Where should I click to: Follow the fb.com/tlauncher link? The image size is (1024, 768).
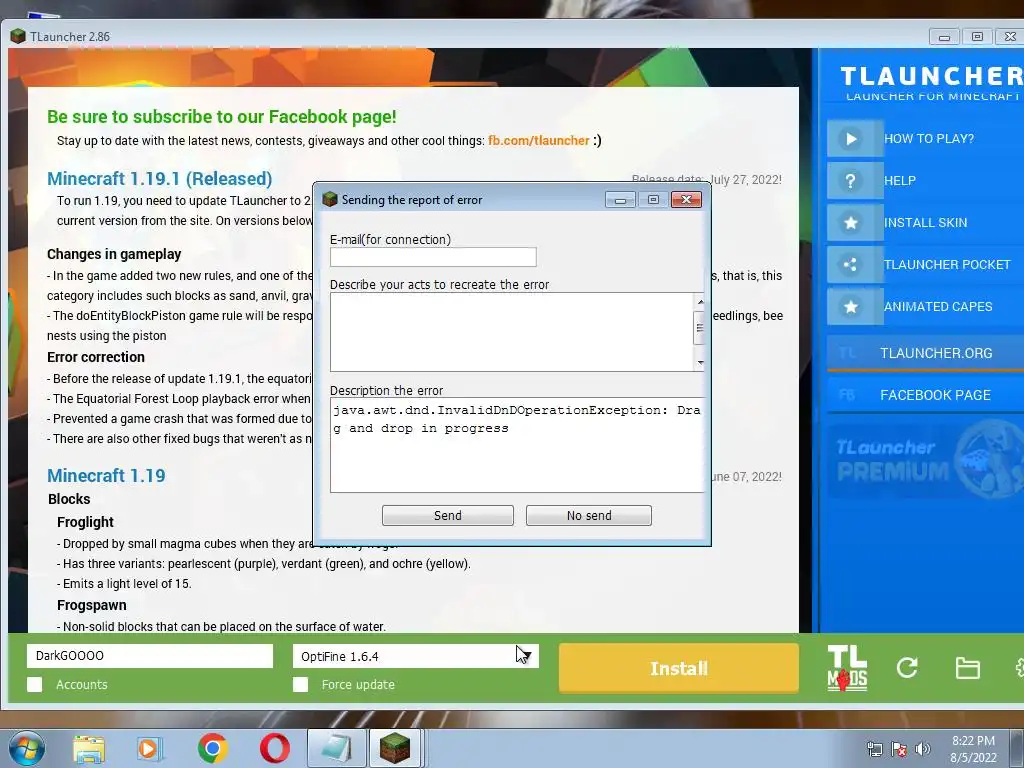tap(539, 140)
